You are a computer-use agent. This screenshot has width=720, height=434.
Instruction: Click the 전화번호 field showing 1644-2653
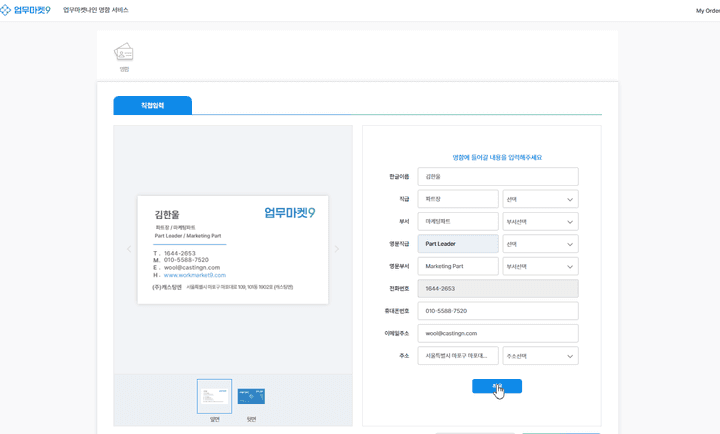tap(498, 288)
